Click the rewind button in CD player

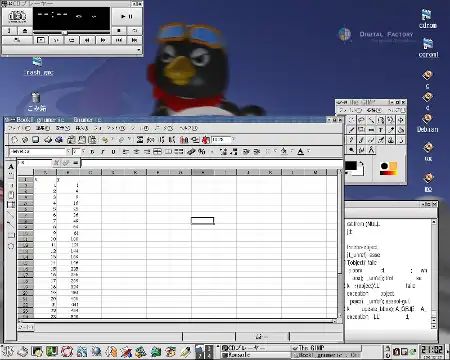pos(87,40)
